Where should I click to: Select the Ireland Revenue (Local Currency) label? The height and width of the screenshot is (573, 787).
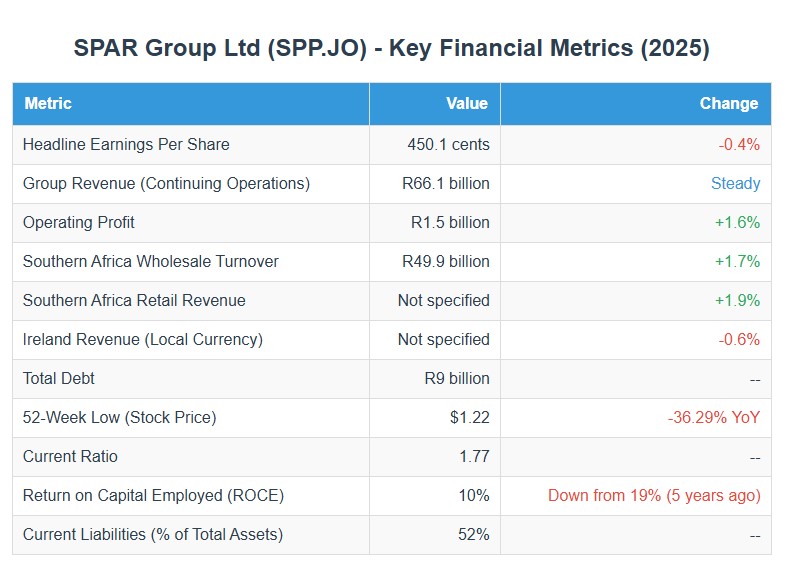pos(143,339)
